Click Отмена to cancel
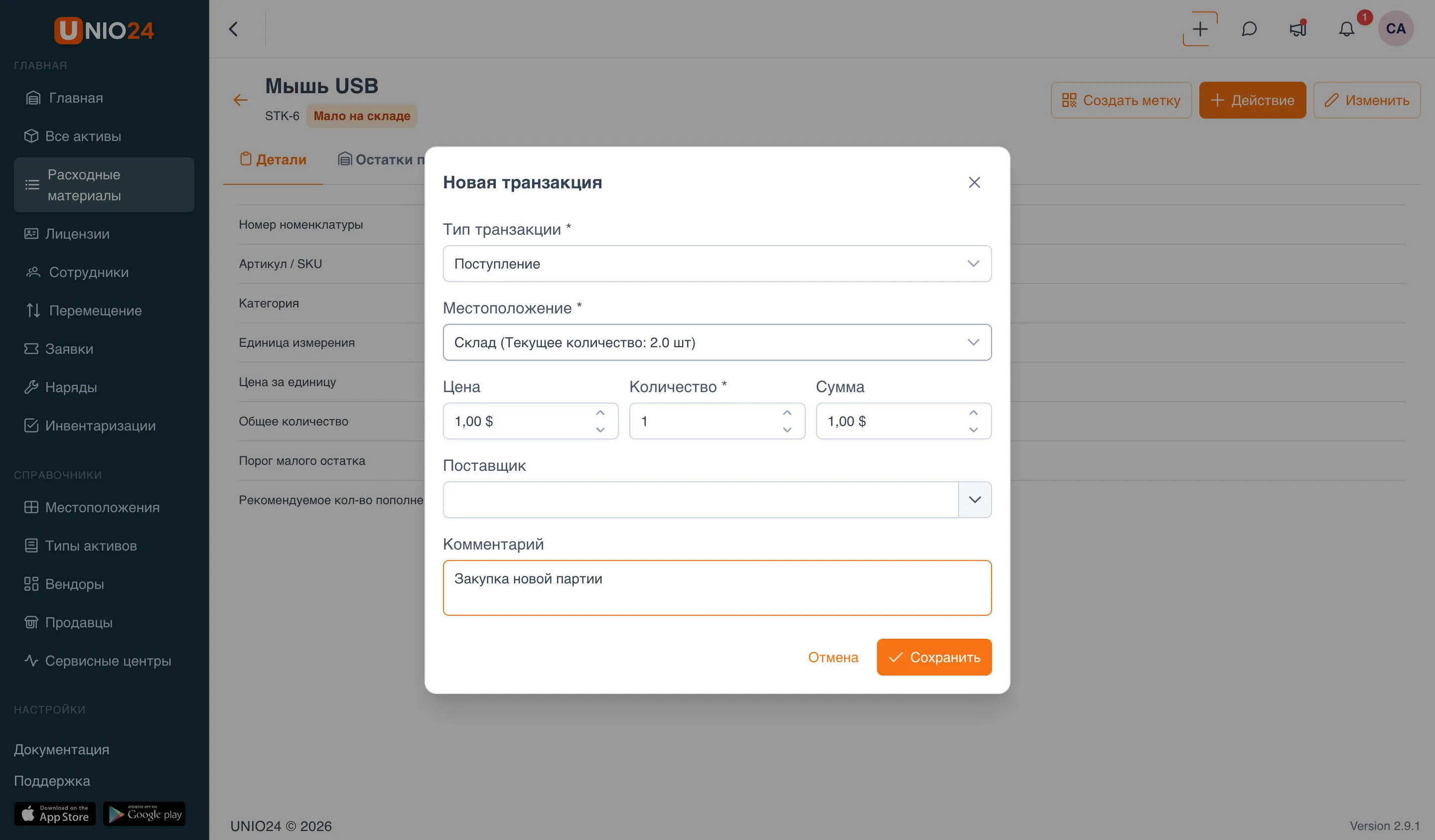Viewport: 1435px width, 840px height. [833, 657]
